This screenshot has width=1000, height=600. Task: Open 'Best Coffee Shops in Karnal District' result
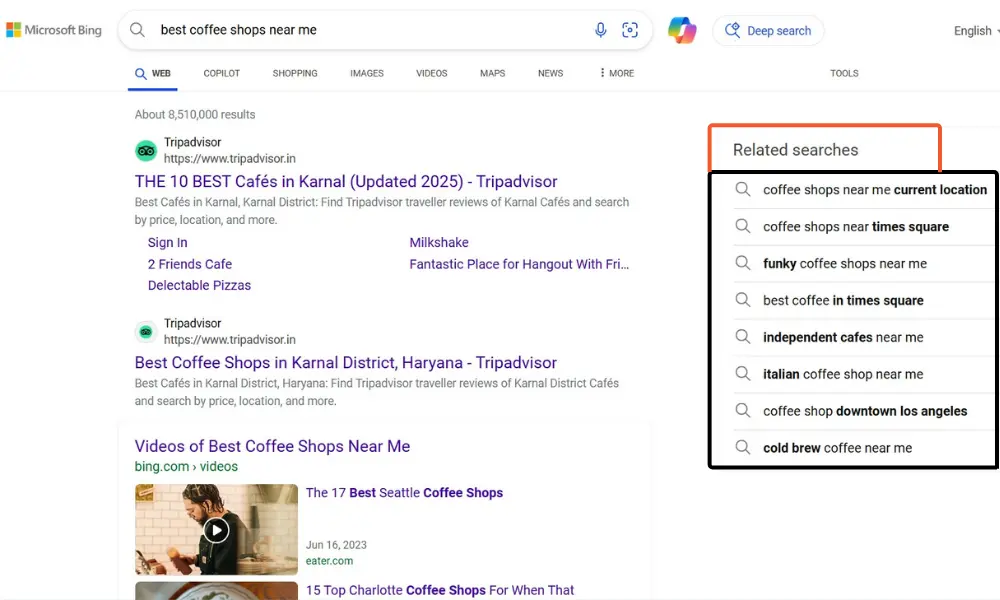click(x=346, y=363)
